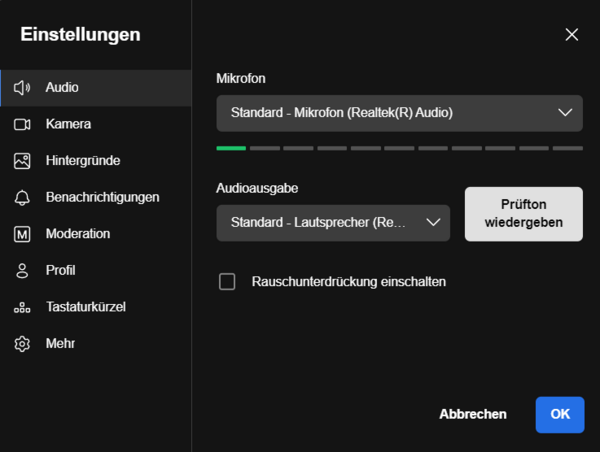
Task: Enable the Rauschunterdrückung einschalten checkbox
Action: point(227,282)
